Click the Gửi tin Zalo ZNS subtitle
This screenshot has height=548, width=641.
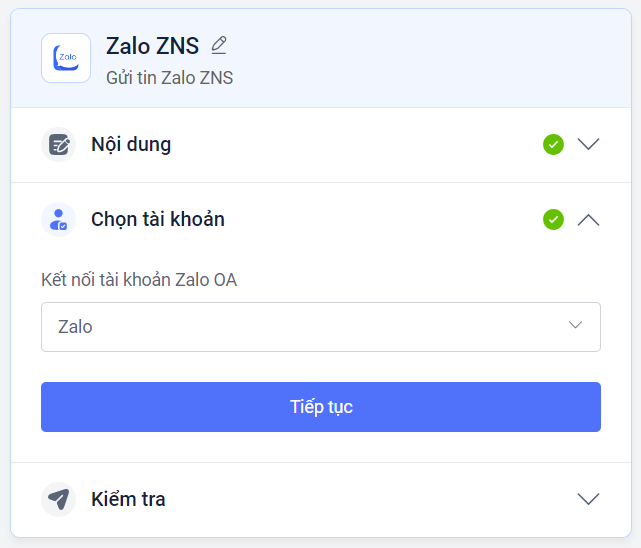click(169, 77)
